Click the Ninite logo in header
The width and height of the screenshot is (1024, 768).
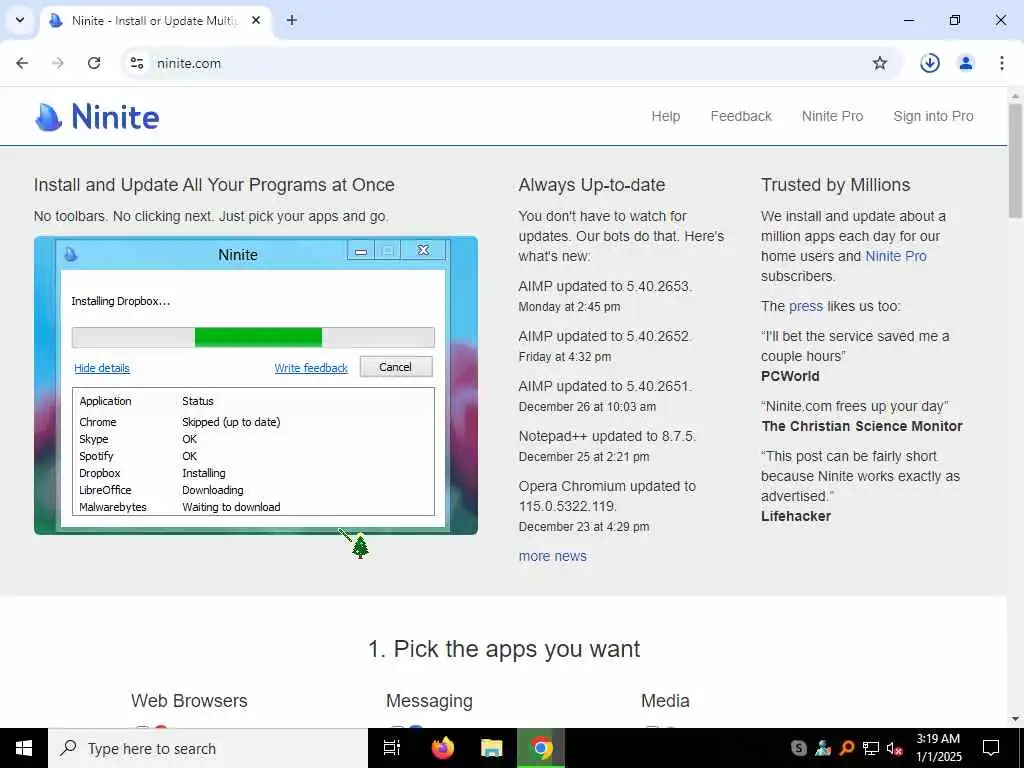(x=97, y=117)
